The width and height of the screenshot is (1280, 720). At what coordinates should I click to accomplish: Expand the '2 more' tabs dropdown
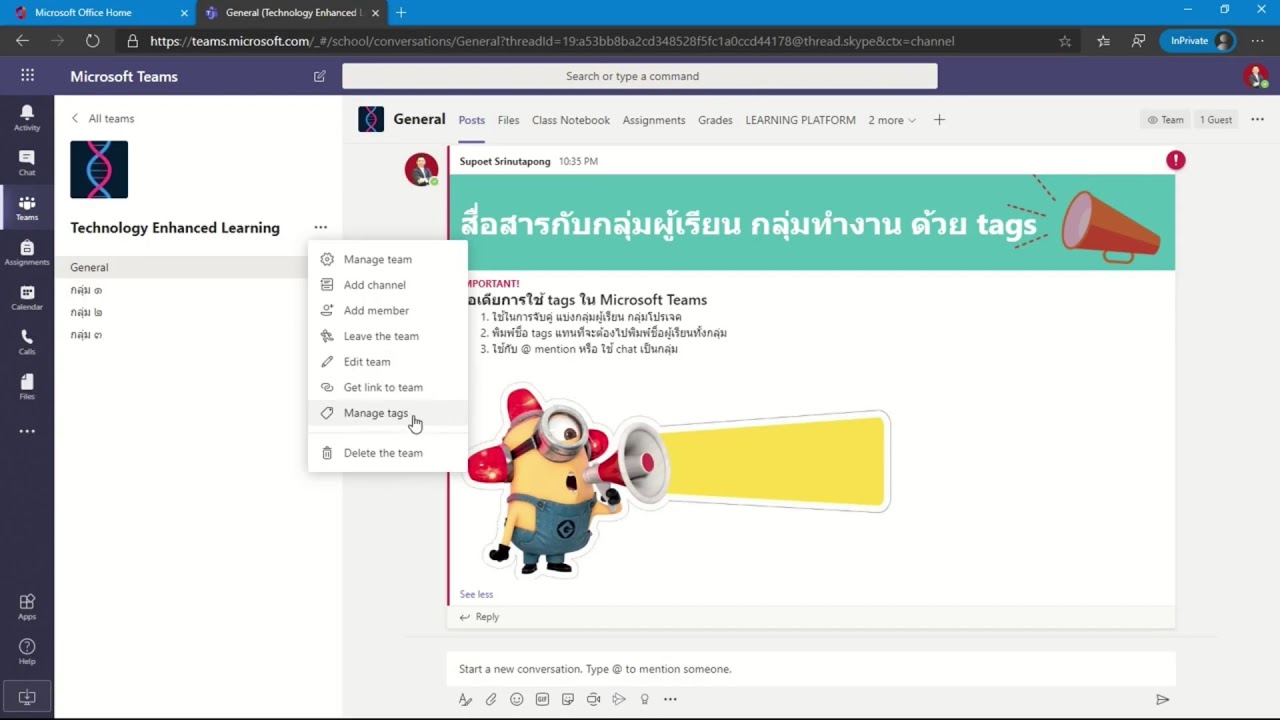892,120
